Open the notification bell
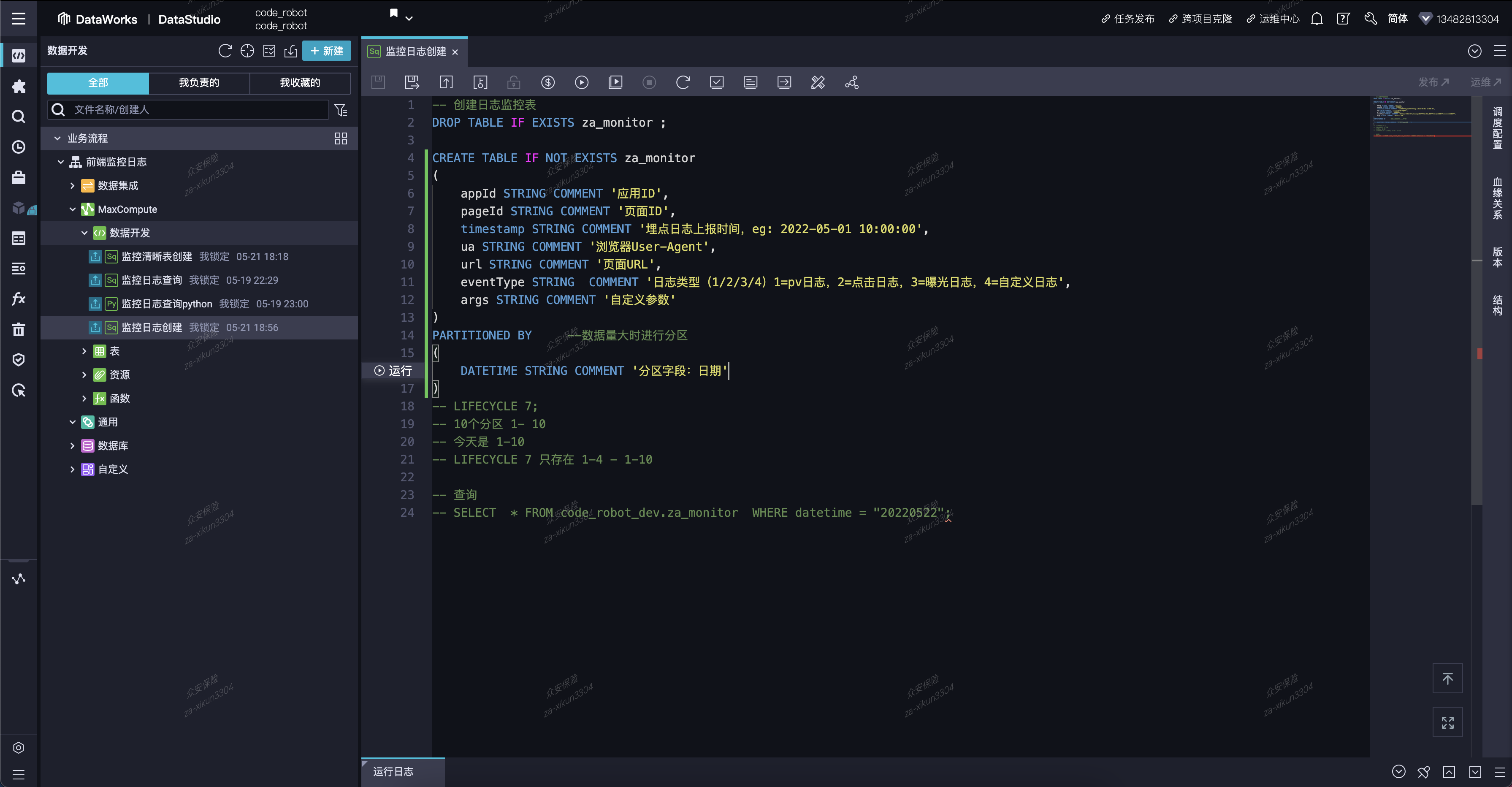 [1317, 19]
